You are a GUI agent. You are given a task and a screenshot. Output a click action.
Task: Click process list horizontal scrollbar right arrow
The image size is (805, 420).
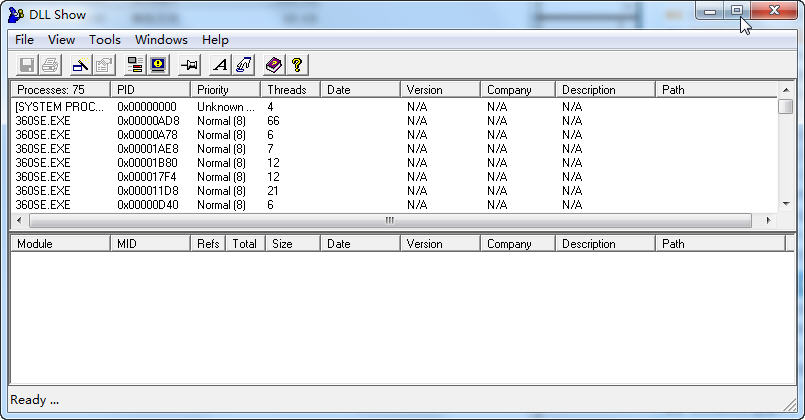coord(768,220)
